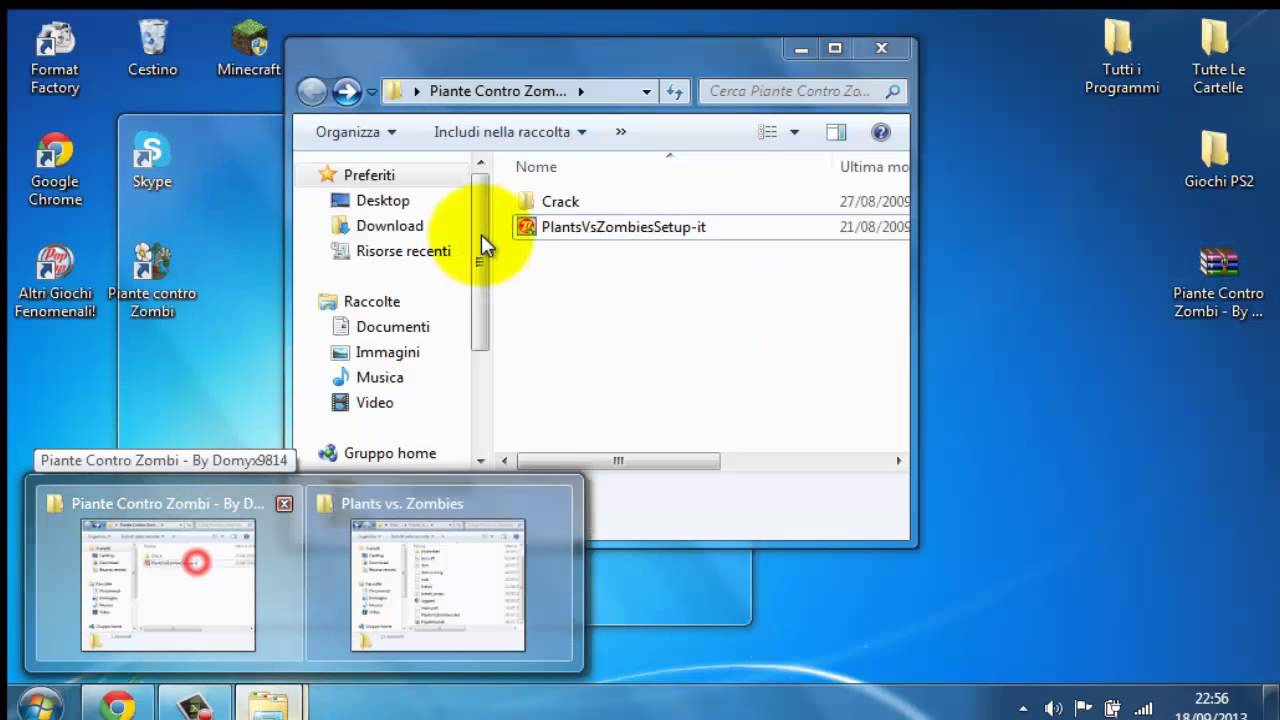Click horizontal scrollbar thumb in file list

618,461
